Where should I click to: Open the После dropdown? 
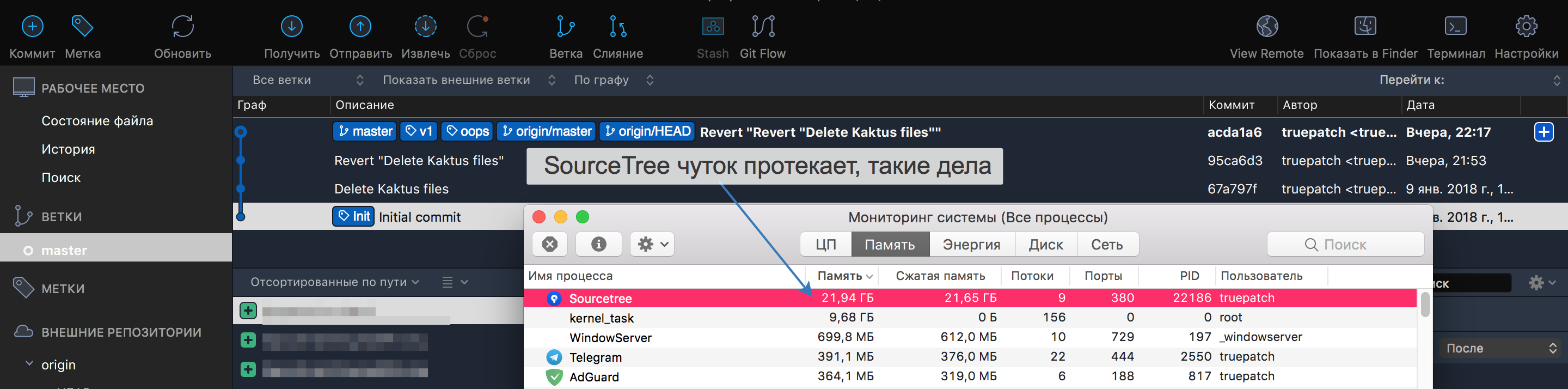tap(1500, 348)
